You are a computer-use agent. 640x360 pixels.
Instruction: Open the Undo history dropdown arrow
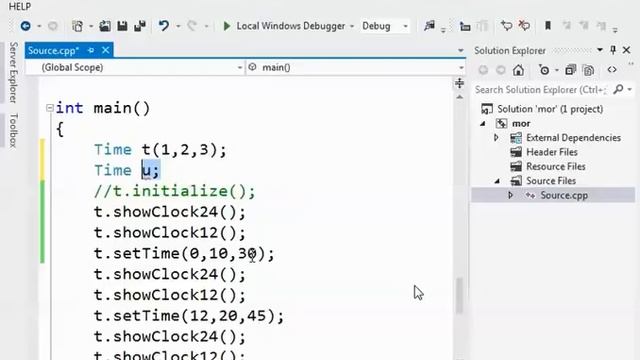(178, 27)
